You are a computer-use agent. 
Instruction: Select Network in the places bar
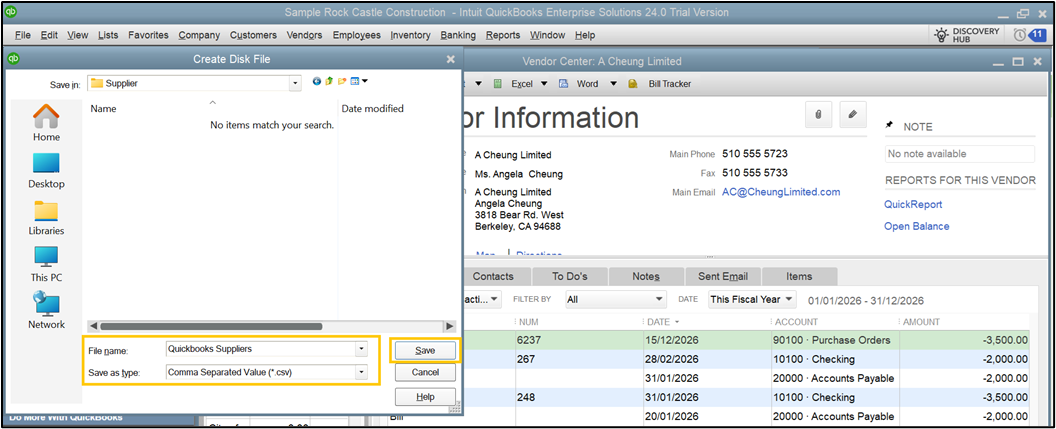click(x=46, y=310)
